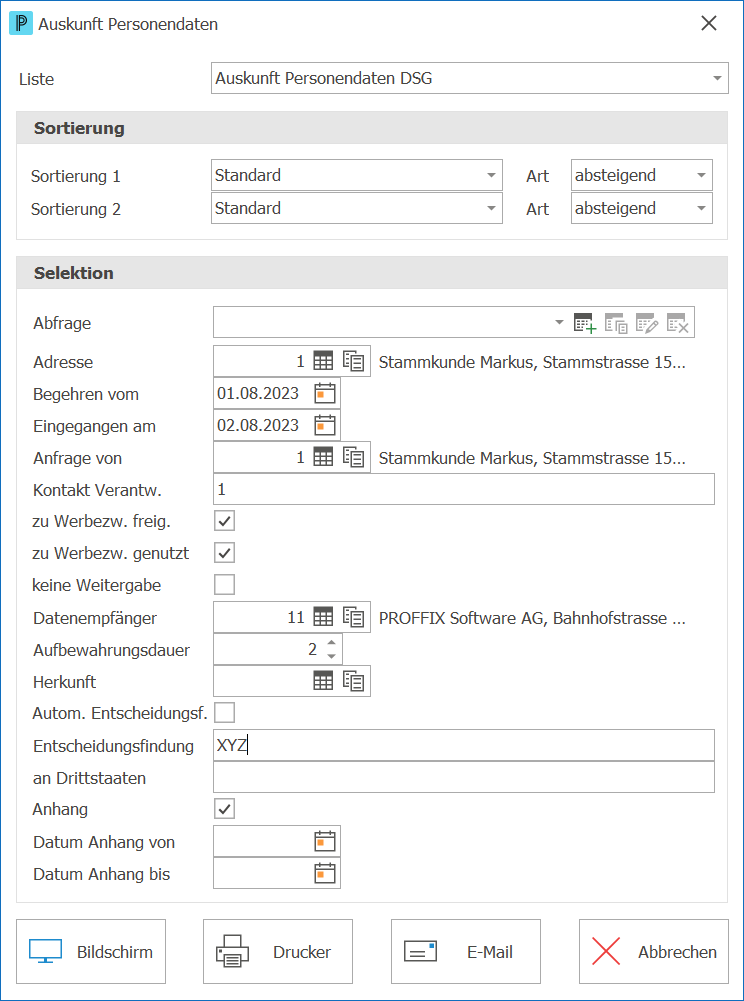Send list via E-Mail
This screenshot has height=1001, width=744.
466,952
